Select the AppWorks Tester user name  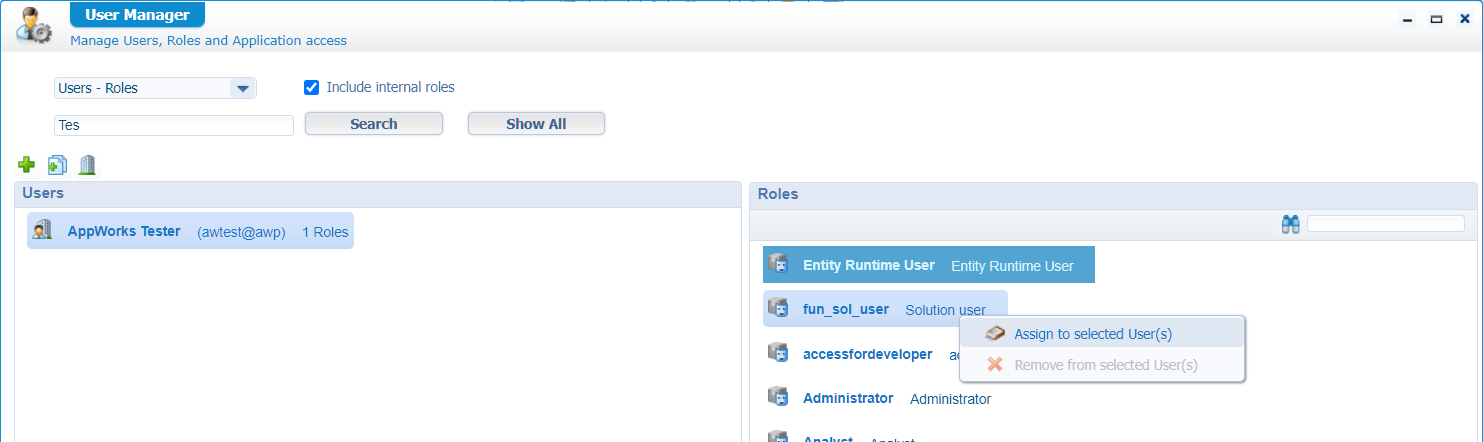124,231
